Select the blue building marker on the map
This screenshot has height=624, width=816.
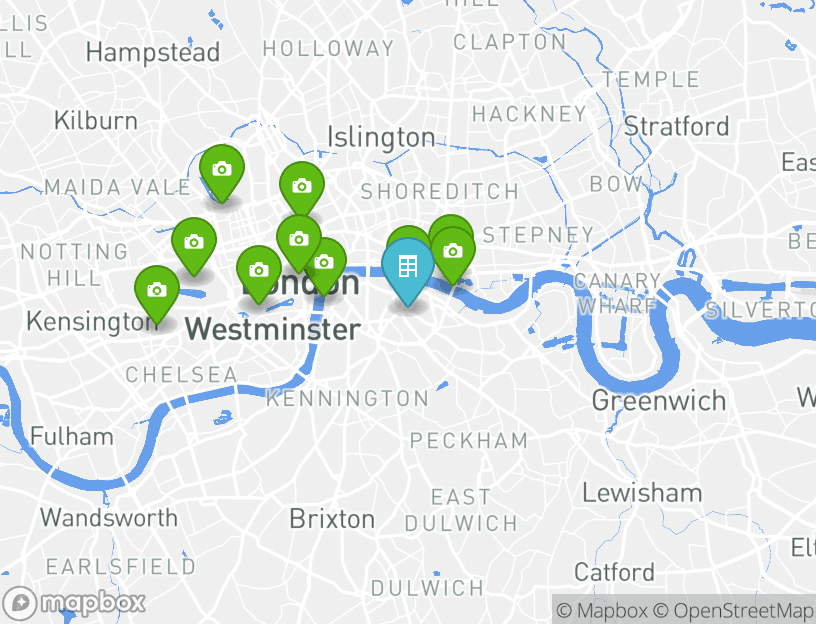pyautogui.click(x=407, y=266)
